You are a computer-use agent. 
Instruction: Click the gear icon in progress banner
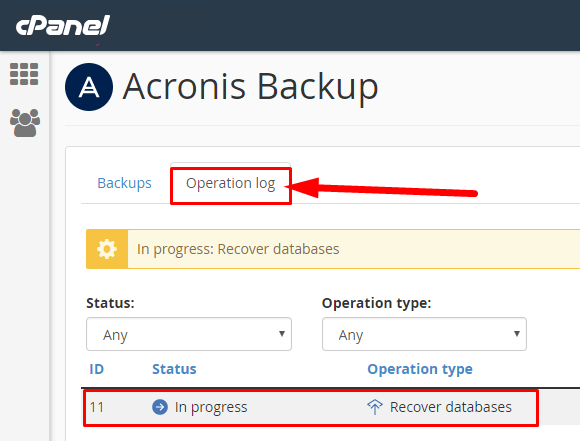click(x=107, y=249)
